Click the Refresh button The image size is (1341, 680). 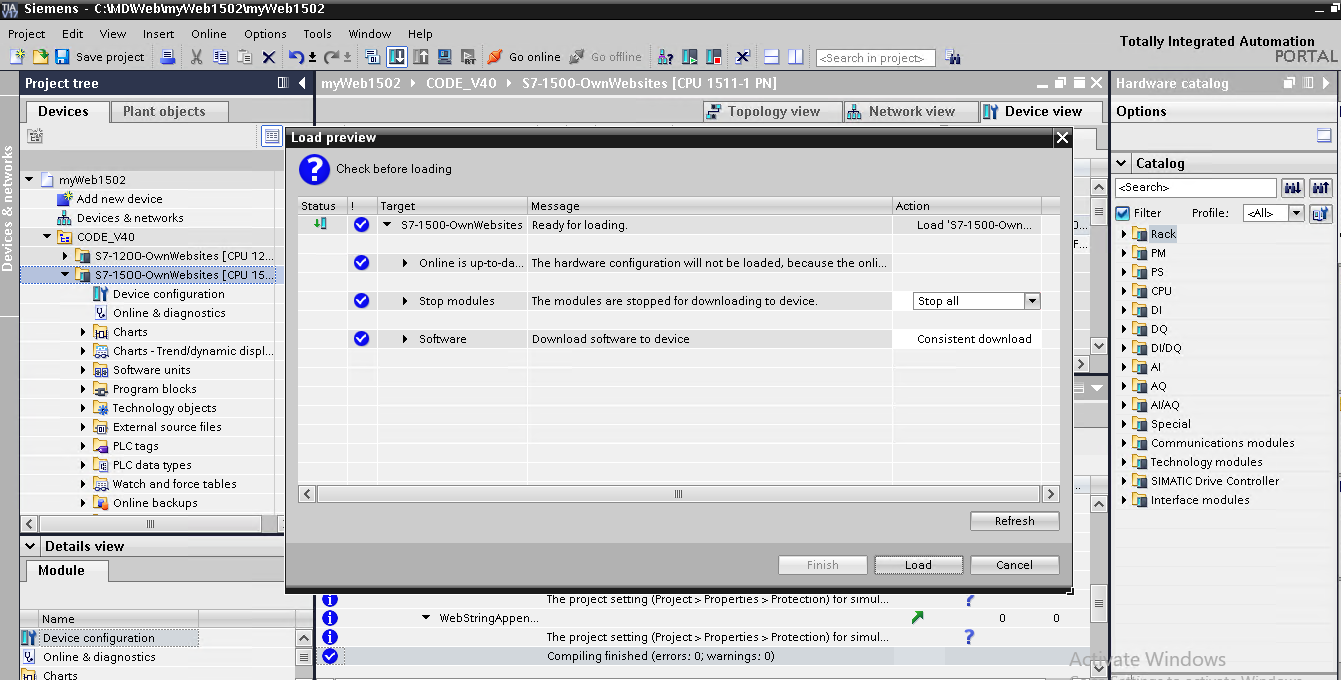[x=1014, y=521]
